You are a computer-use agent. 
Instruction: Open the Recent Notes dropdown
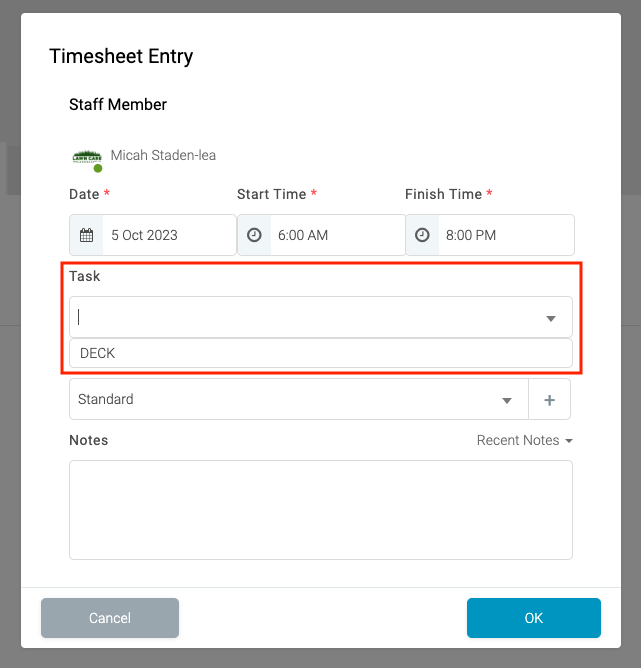coord(524,440)
